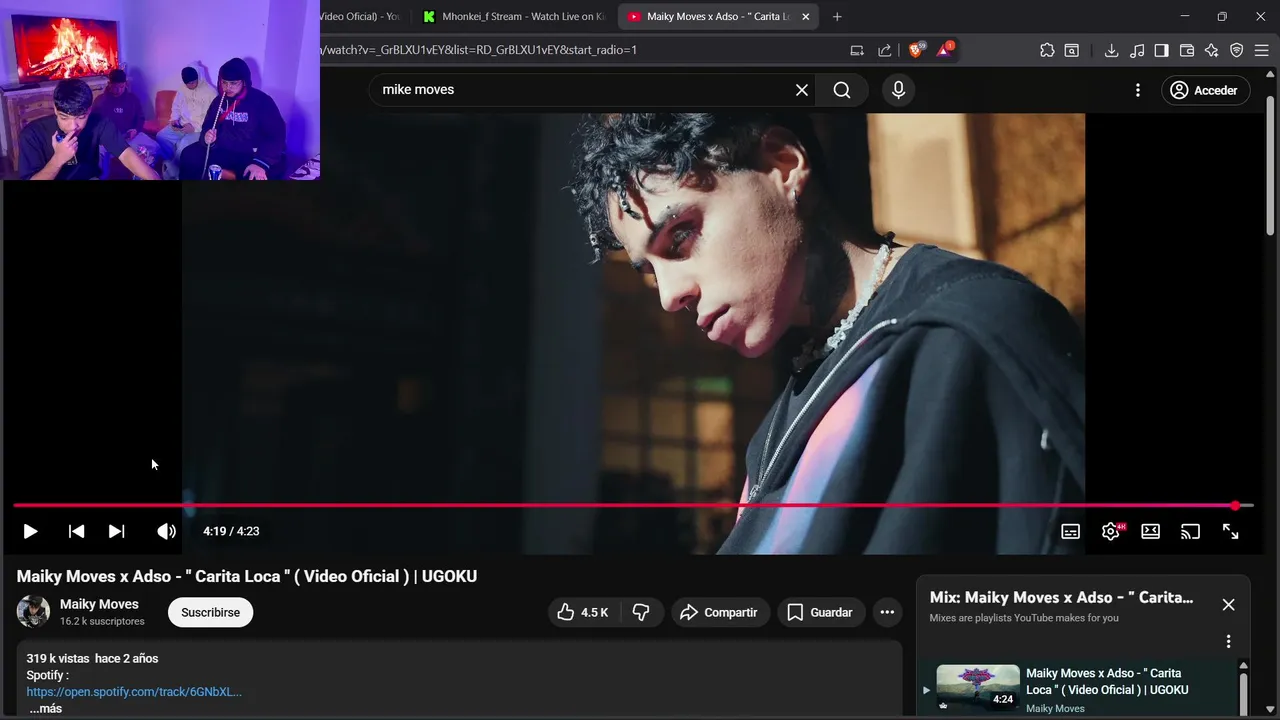Close the Mix playlist panel
Screen dimensions: 1280x720
click(x=1228, y=605)
